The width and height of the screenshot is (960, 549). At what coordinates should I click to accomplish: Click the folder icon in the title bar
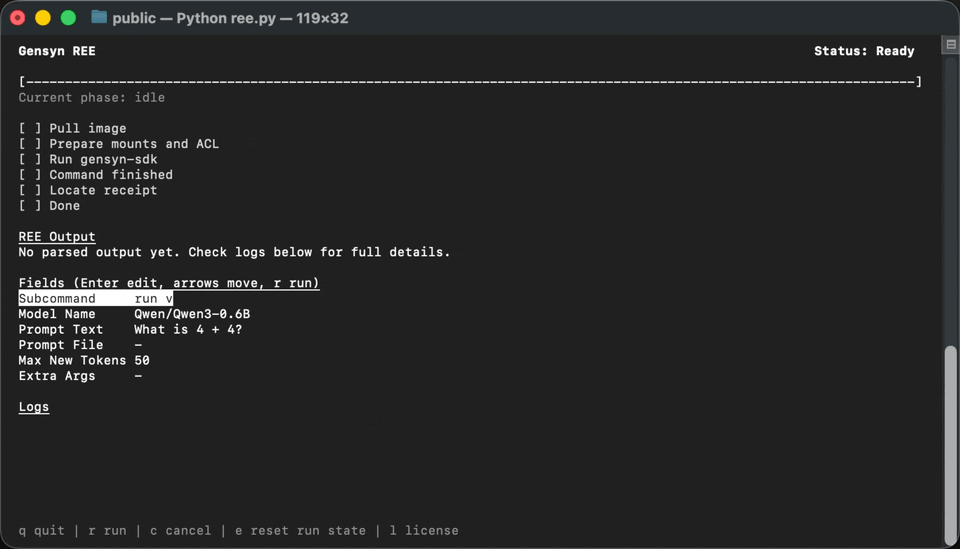[x=98, y=17]
